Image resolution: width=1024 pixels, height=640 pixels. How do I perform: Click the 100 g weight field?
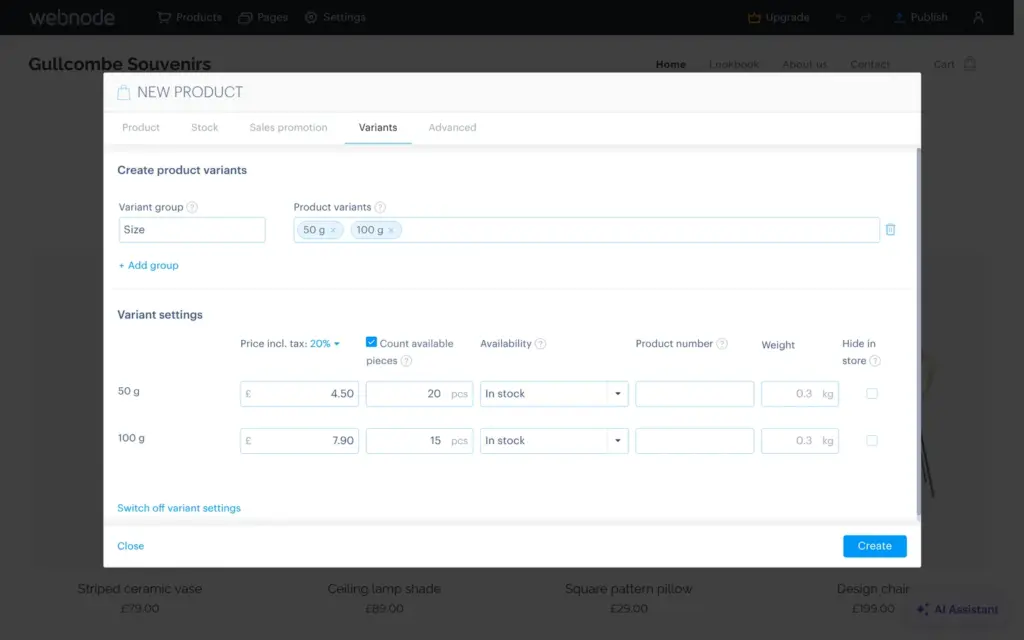click(x=799, y=441)
